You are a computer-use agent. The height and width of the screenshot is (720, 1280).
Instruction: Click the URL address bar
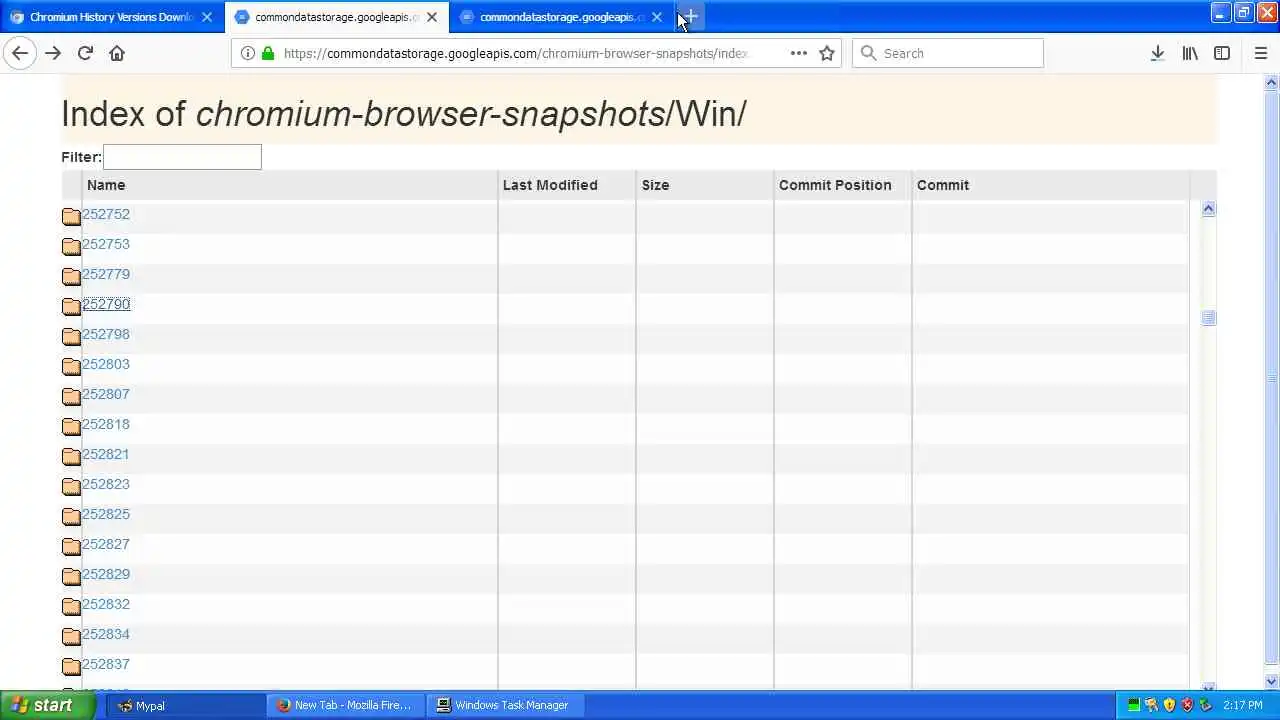515,53
